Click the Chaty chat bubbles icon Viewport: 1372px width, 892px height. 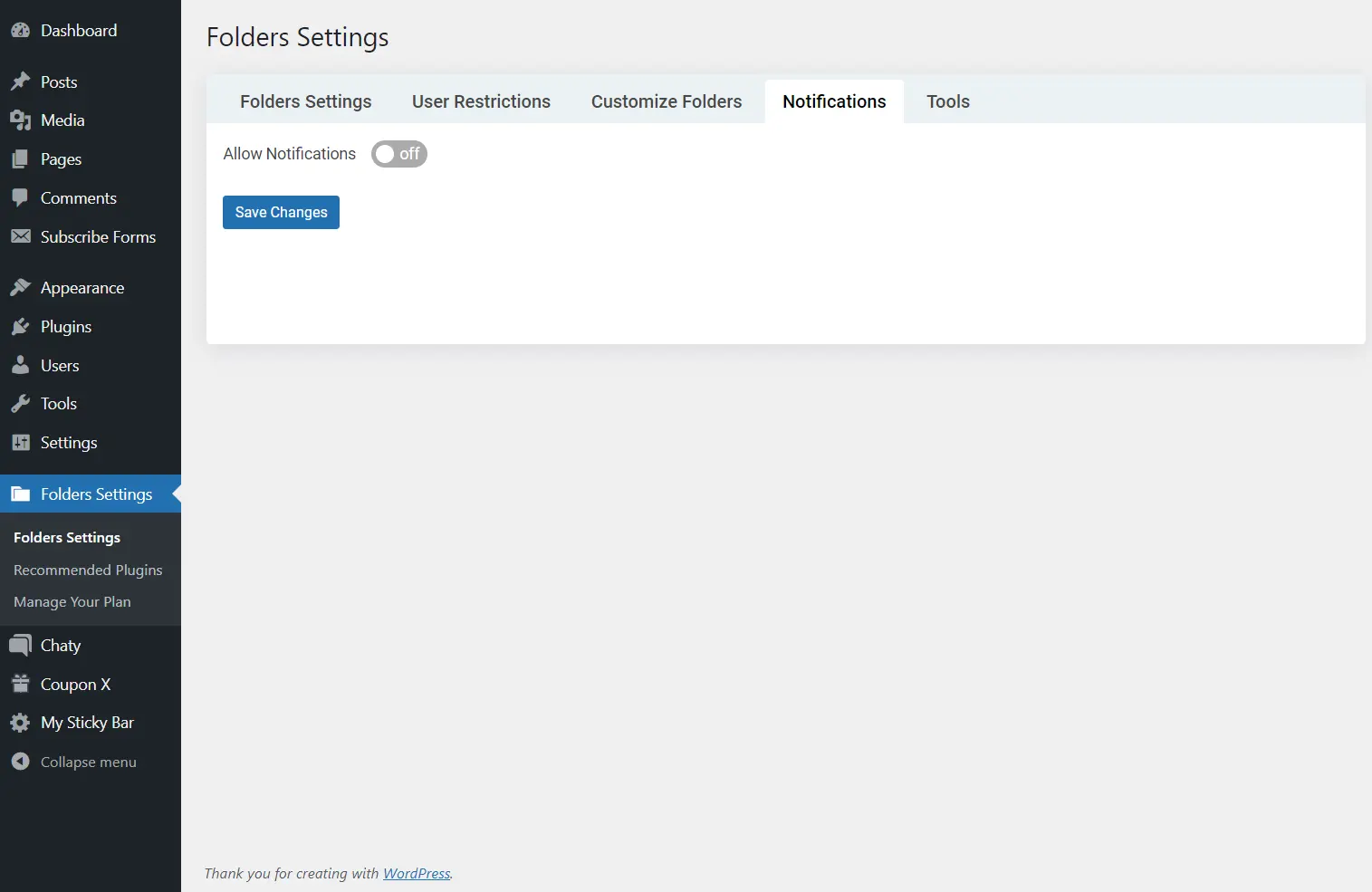click(x=20, y=646)
